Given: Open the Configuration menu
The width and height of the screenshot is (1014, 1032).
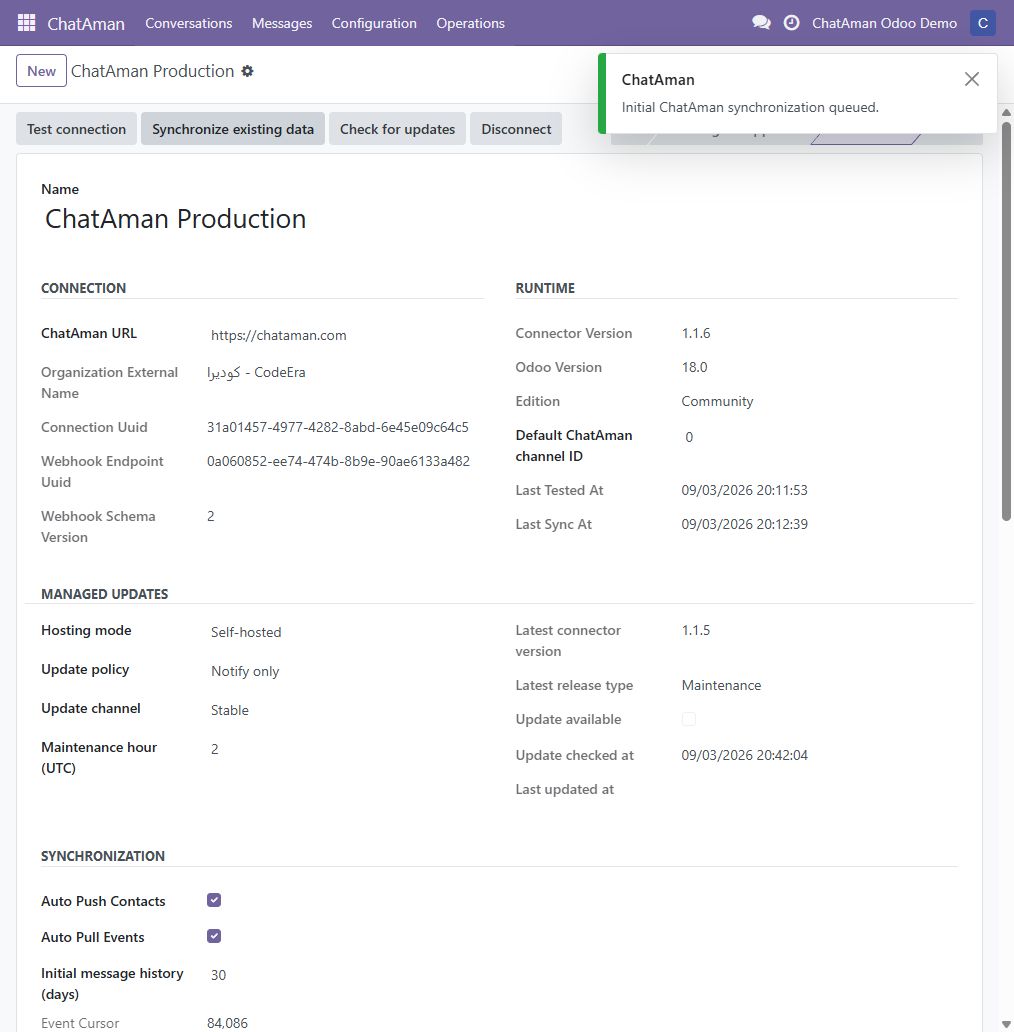Looking at the screenshot, I should click(374, 23).
